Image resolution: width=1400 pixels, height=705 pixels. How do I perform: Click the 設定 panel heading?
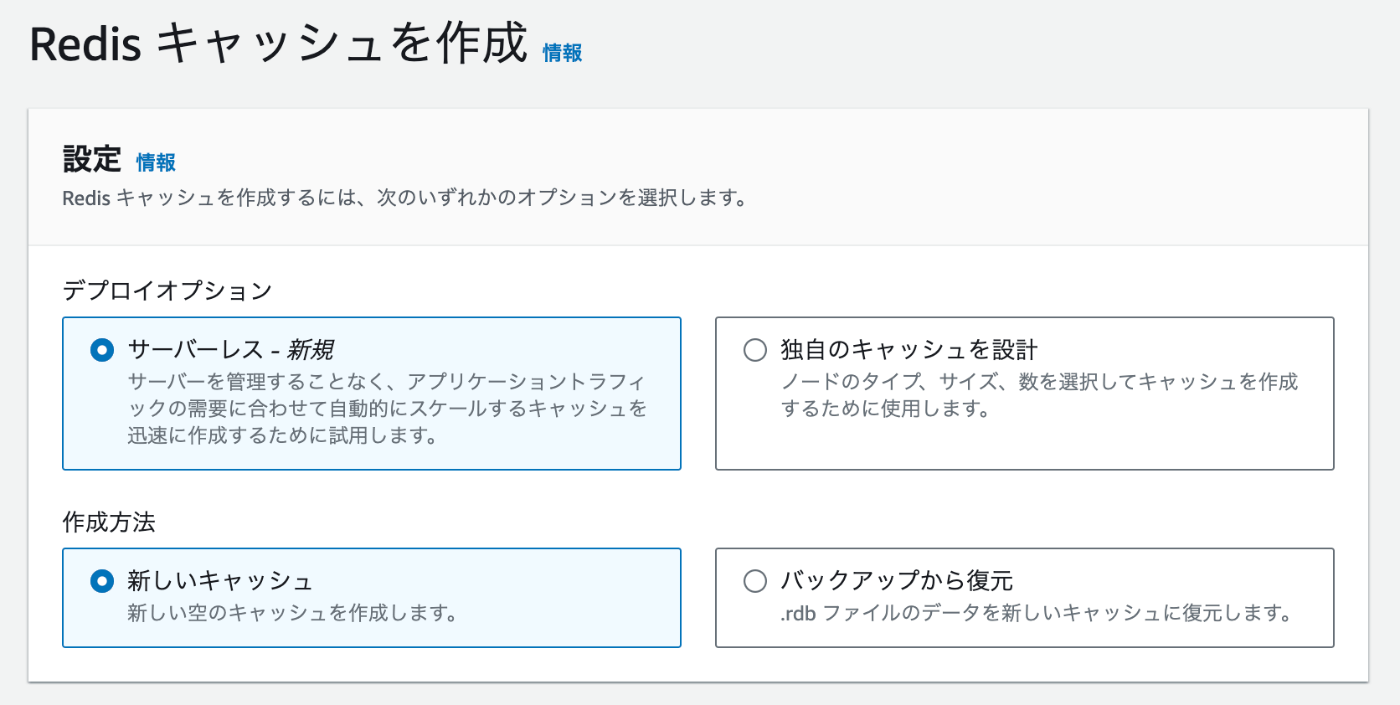coord(92,159)
